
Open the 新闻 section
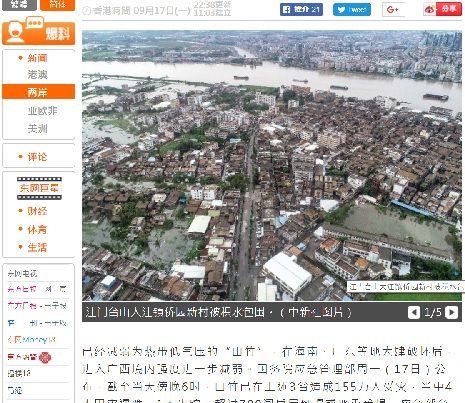(x=37, y=58)
